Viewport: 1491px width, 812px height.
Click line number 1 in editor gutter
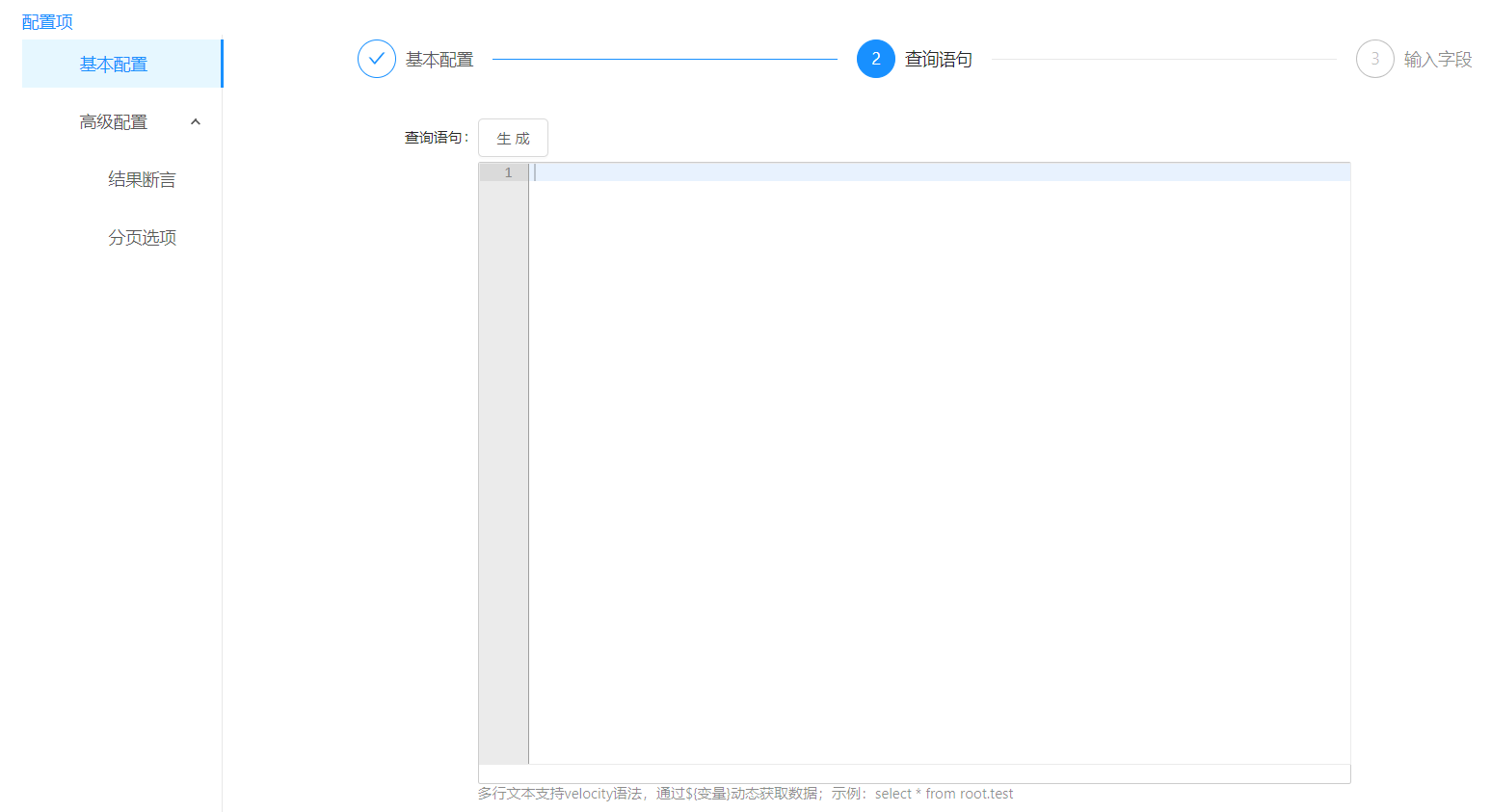click(x=508, y=173)
